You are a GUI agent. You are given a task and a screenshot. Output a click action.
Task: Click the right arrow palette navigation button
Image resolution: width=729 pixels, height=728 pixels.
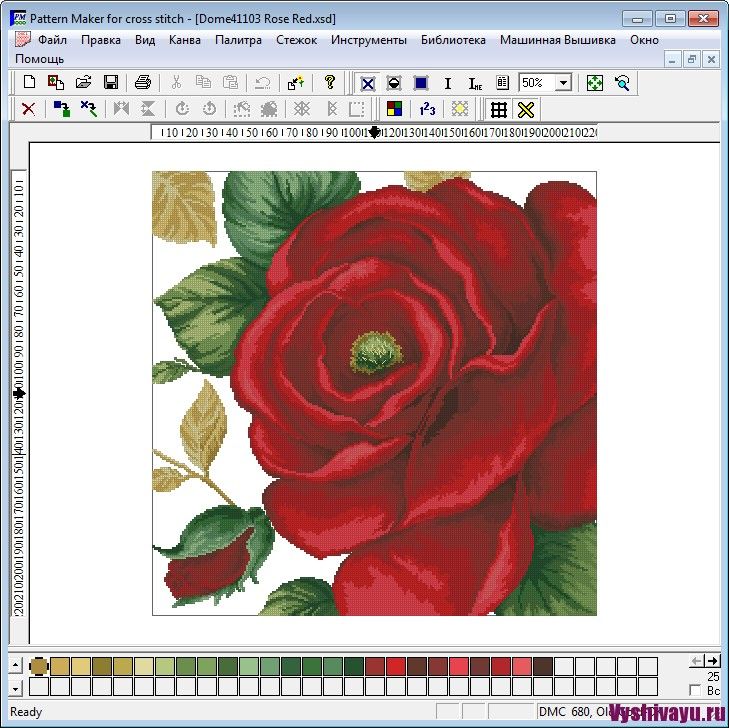click(713, 661)
